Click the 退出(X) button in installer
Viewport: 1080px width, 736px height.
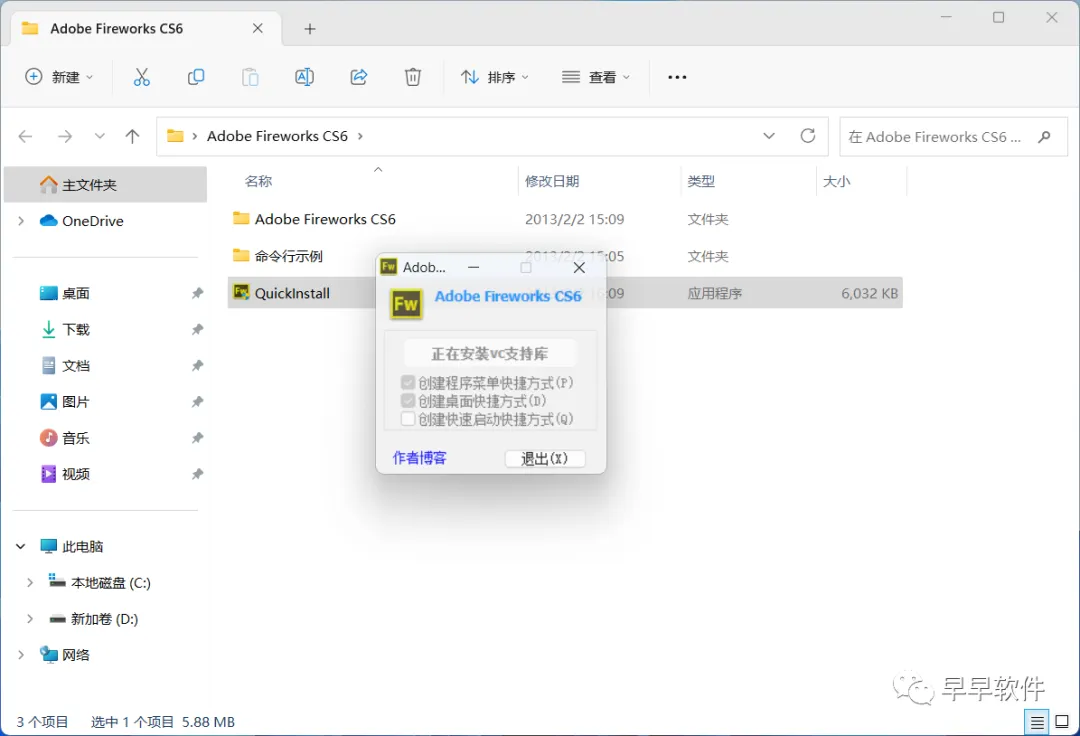point(545,459)
